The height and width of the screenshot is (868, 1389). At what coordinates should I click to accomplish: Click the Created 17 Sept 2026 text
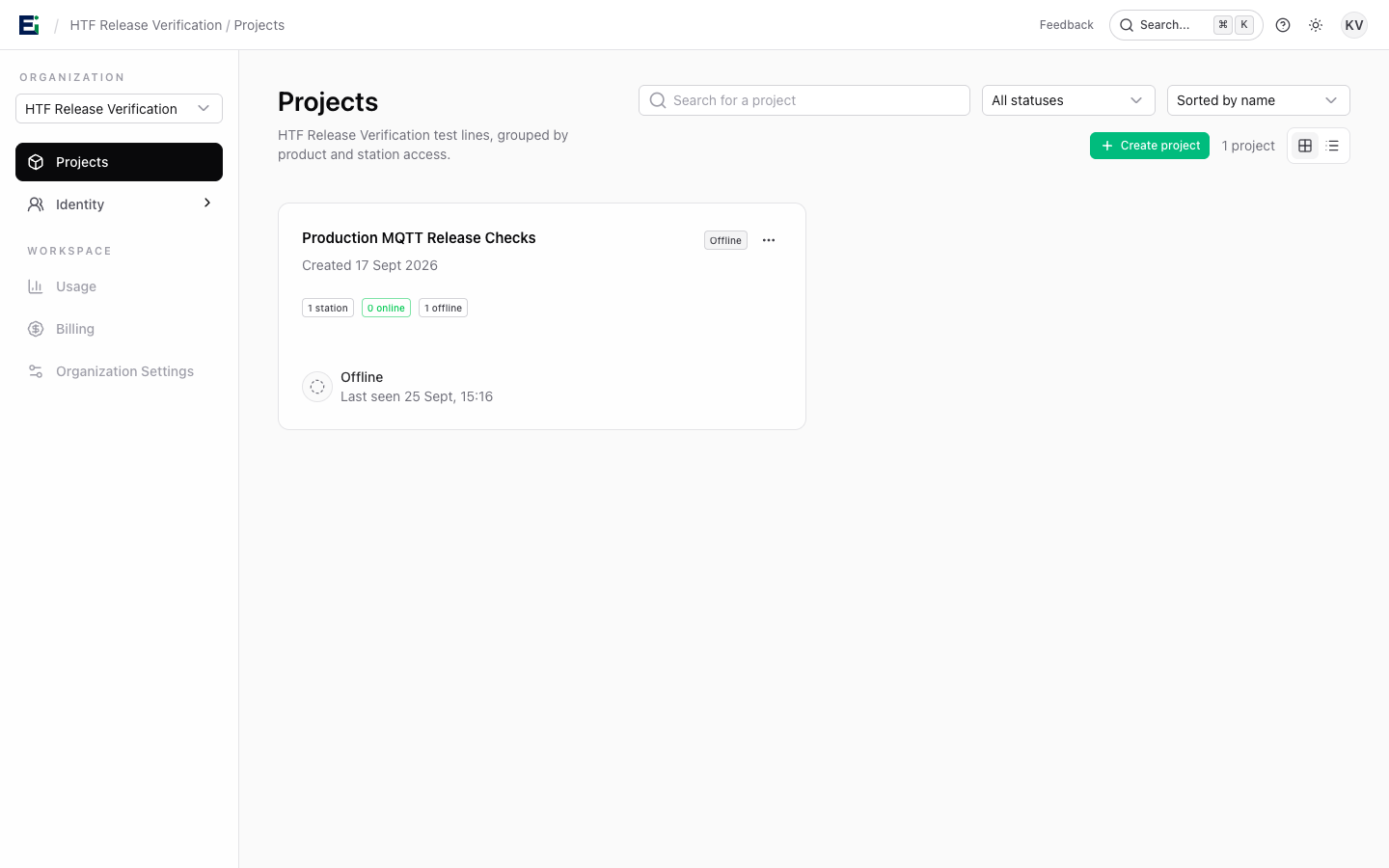pos(369,265)
